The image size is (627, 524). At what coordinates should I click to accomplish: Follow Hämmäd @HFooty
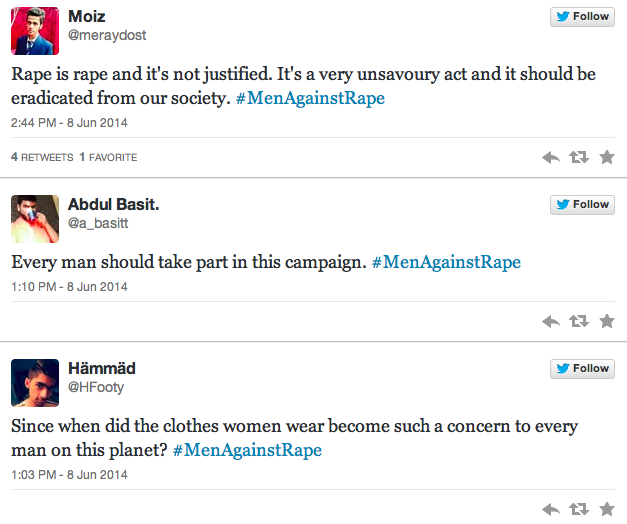[582, 369]
